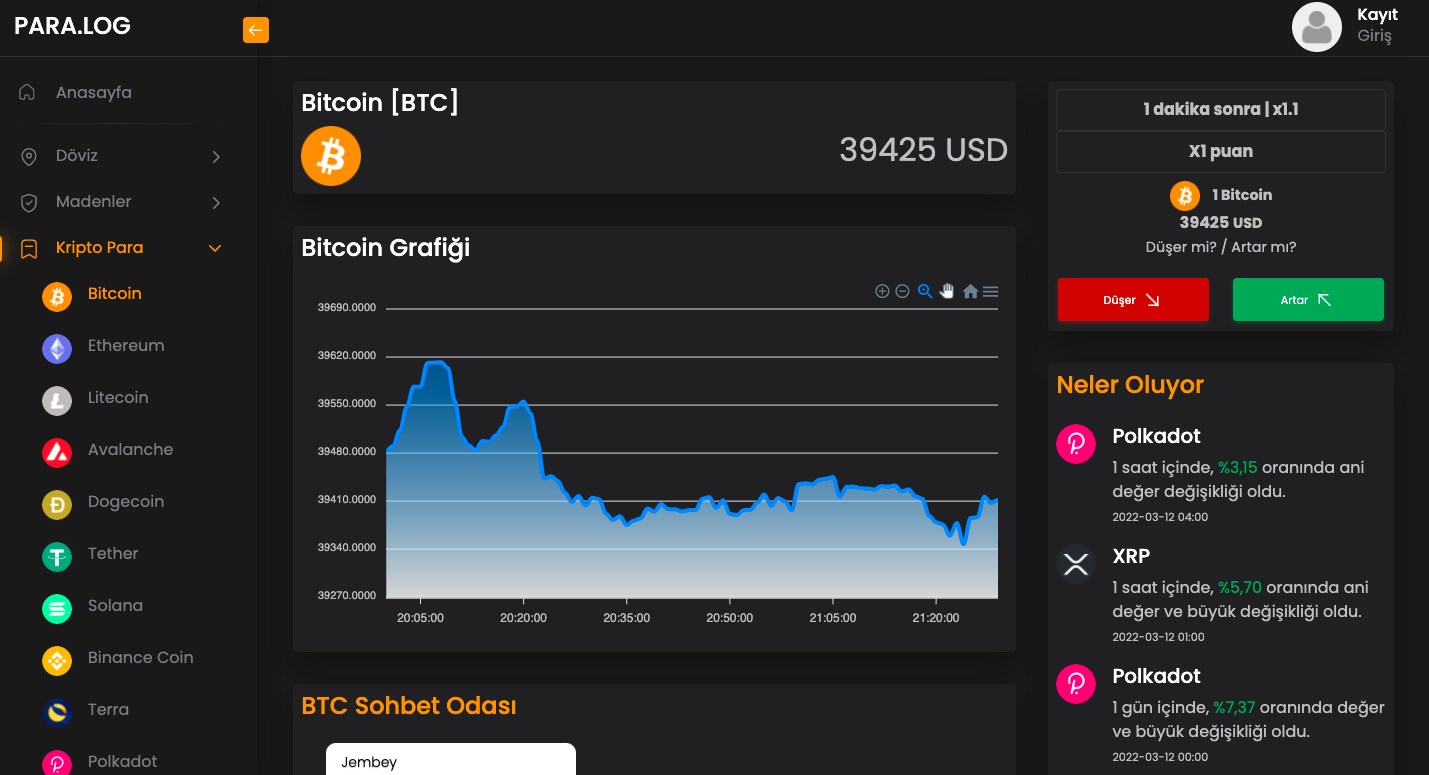Click the Jembey chat message box

click(451, 759)
